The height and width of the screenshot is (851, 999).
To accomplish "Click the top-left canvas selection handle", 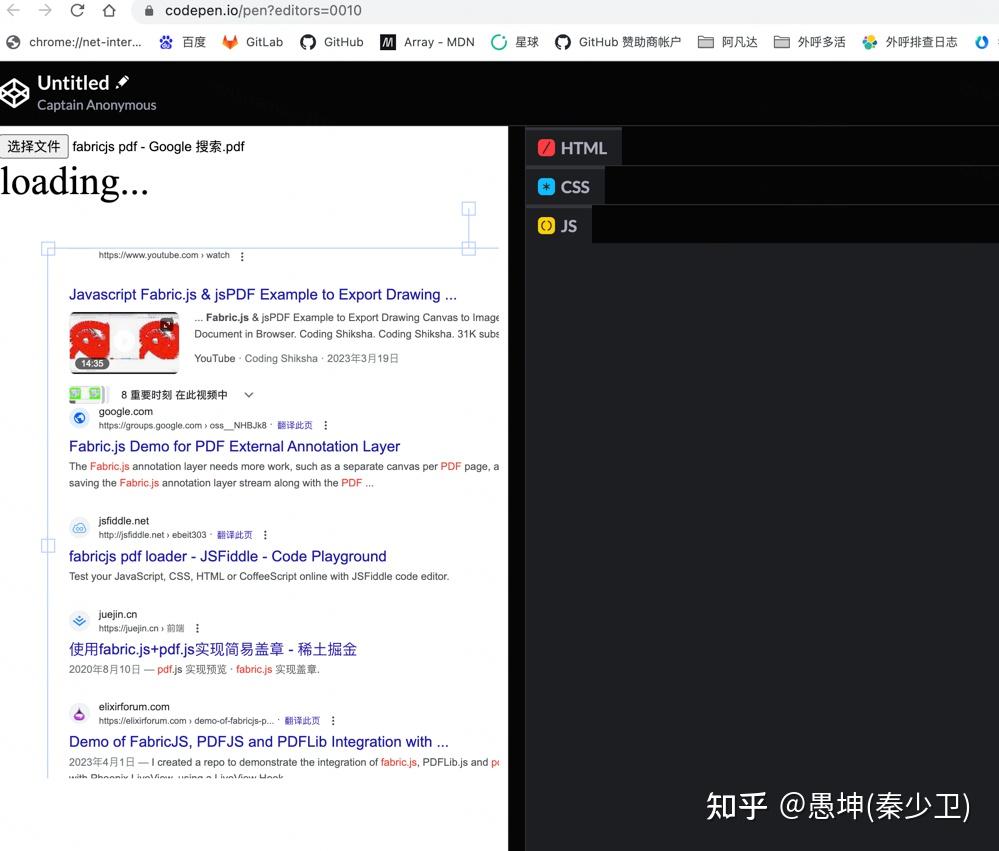I will [x=48, y=248].
